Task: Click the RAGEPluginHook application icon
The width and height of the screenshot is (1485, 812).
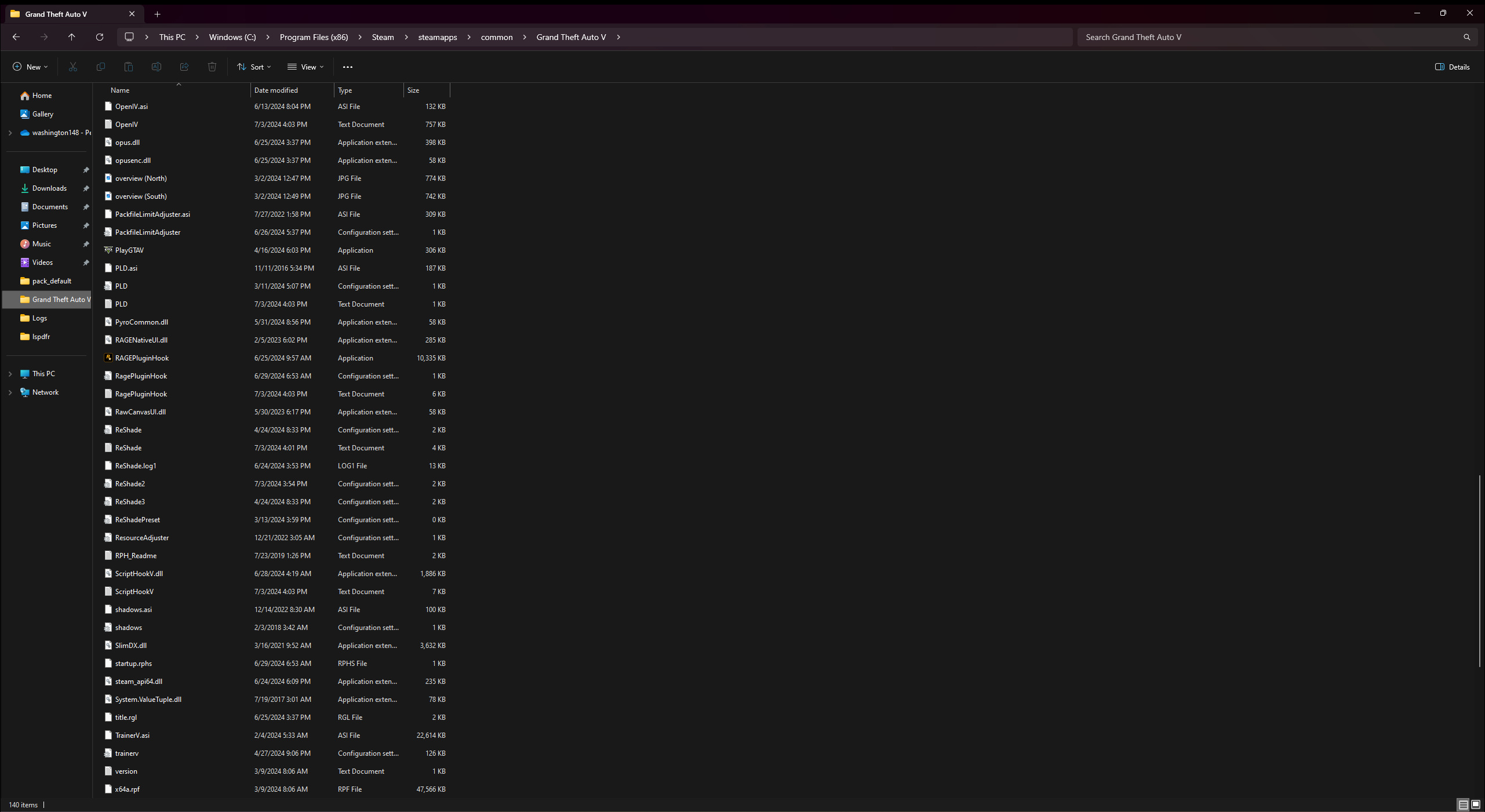Action: tap(108, 358)
